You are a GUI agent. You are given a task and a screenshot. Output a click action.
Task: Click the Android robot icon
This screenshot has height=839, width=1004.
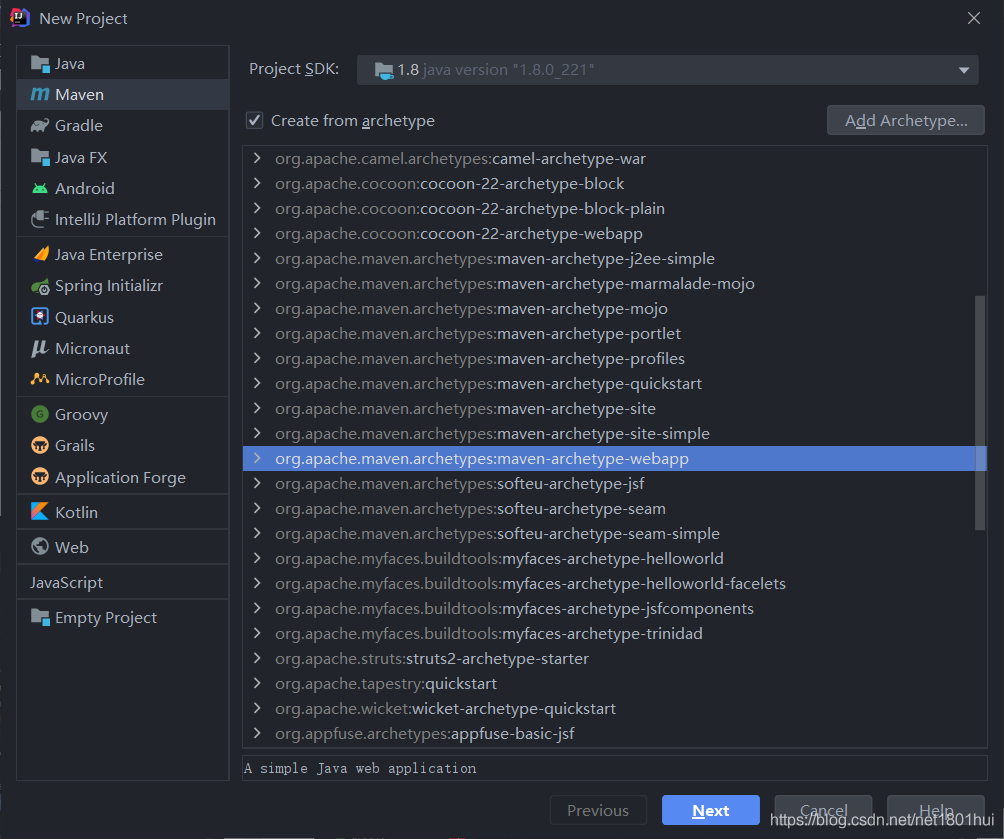[x=40, y=188]
